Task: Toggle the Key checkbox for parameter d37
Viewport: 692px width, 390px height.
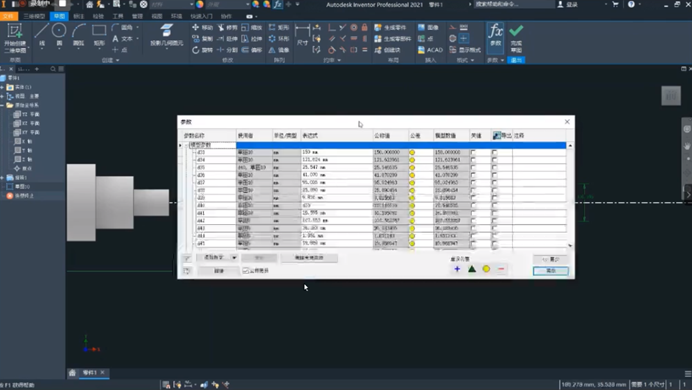Action: tap(473, 183)
